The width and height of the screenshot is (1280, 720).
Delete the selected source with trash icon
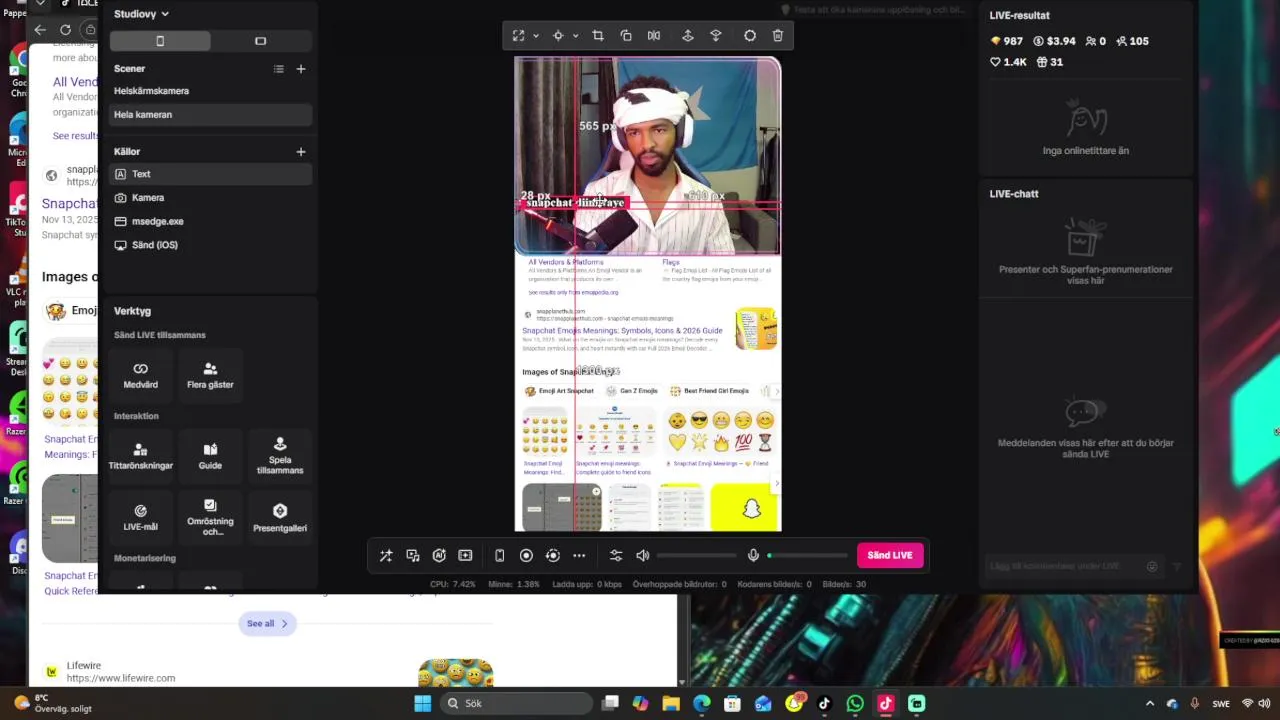778,36
